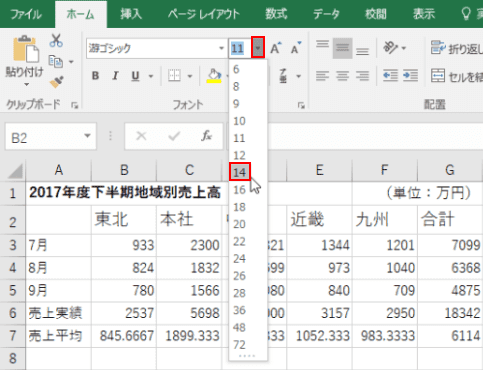The height and width of the screenshot is (370, 483).
Task: Click the Borders icon
Action: [174, 76]
